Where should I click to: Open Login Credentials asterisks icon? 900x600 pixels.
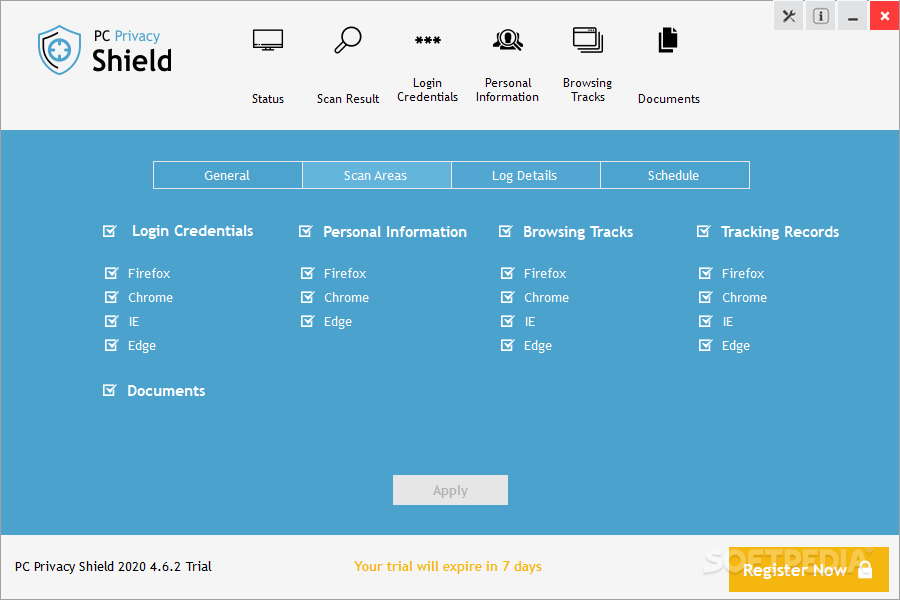pyautogui.click(x=428, y=40)
